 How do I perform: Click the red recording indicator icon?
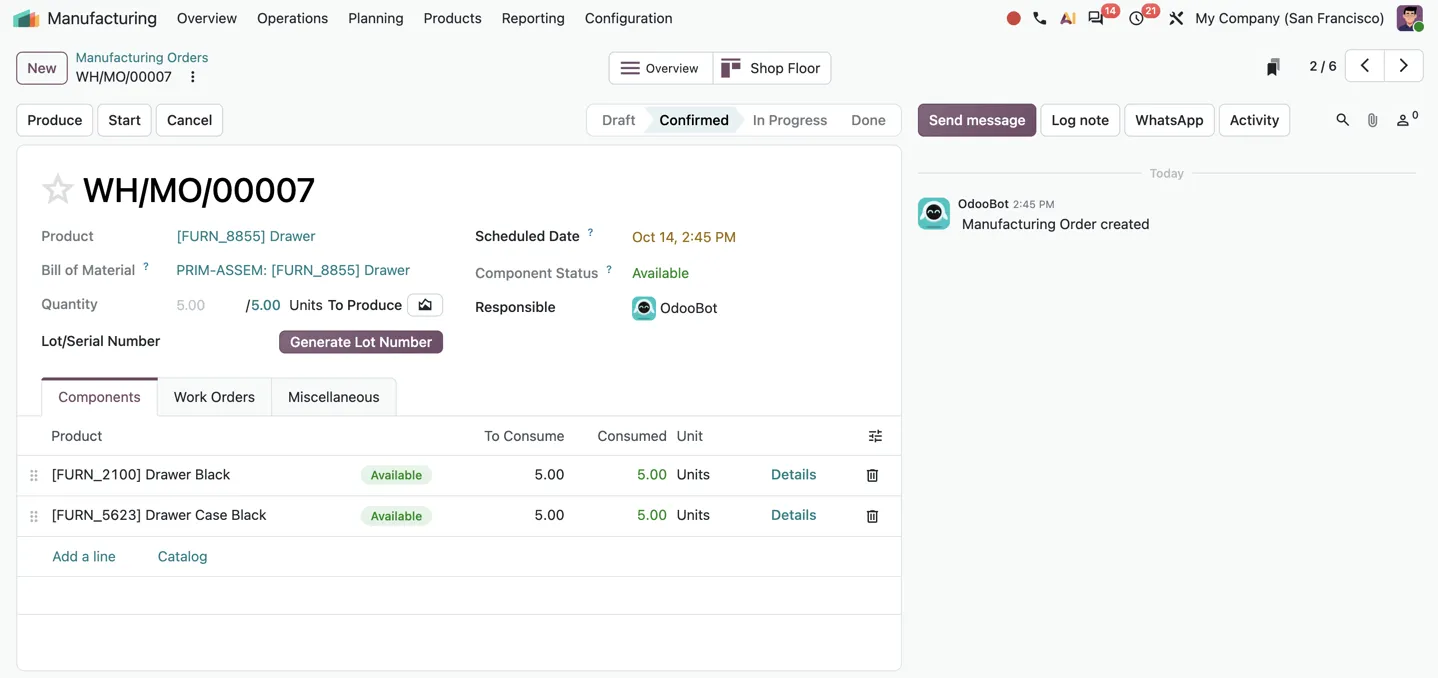pyautogui.click(x=1013, y=18)
